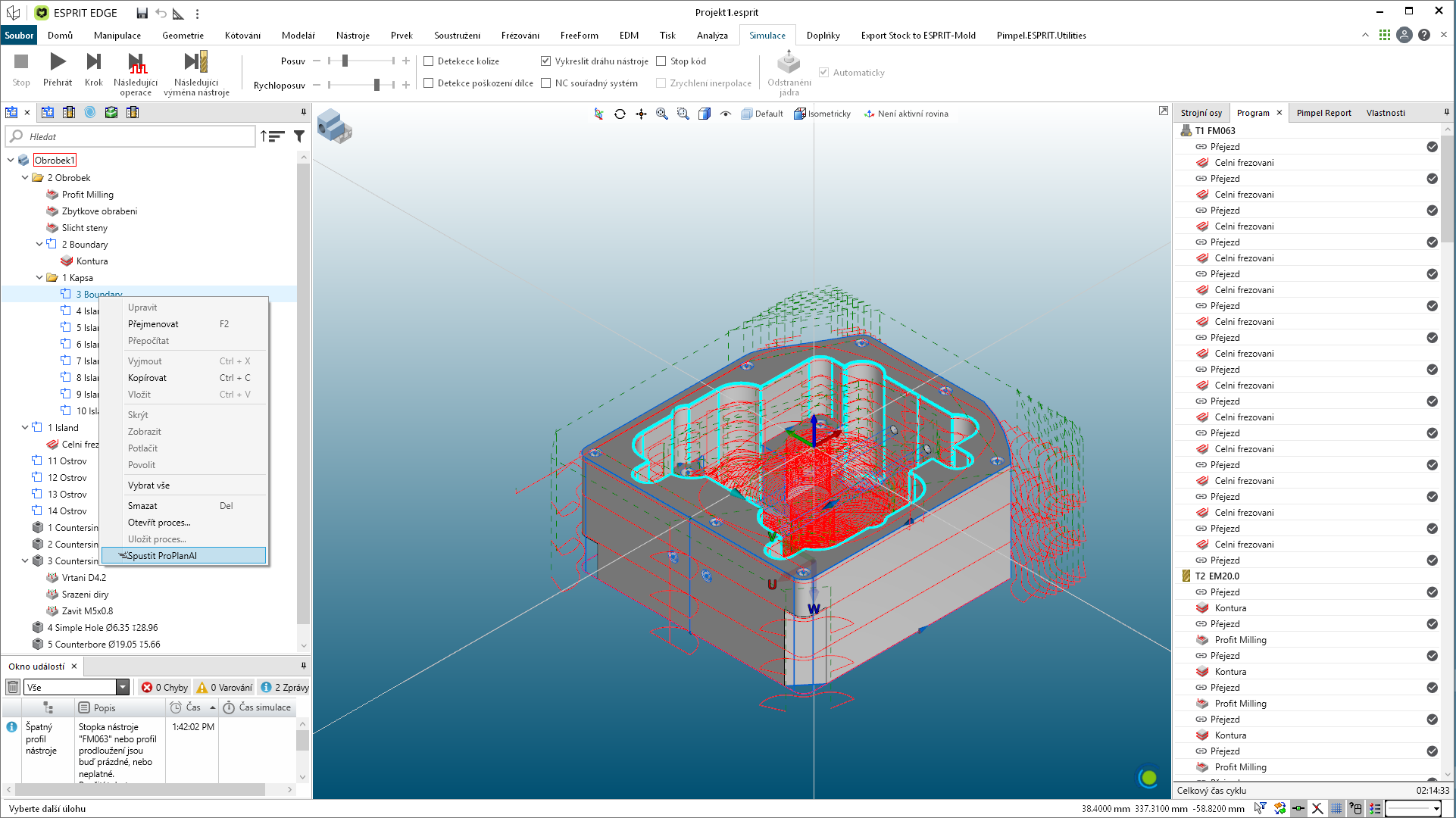Toggle the grid icon in status bar
Screen dimensions: 1456x818
(1336, 808)
